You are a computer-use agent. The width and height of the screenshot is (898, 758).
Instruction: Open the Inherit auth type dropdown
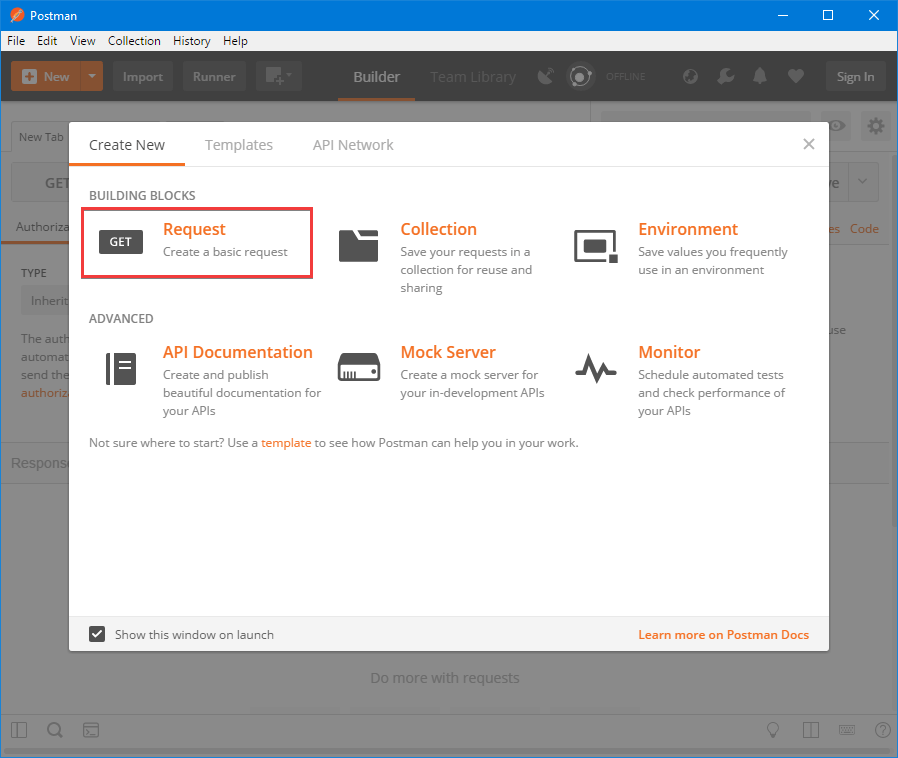46,301
